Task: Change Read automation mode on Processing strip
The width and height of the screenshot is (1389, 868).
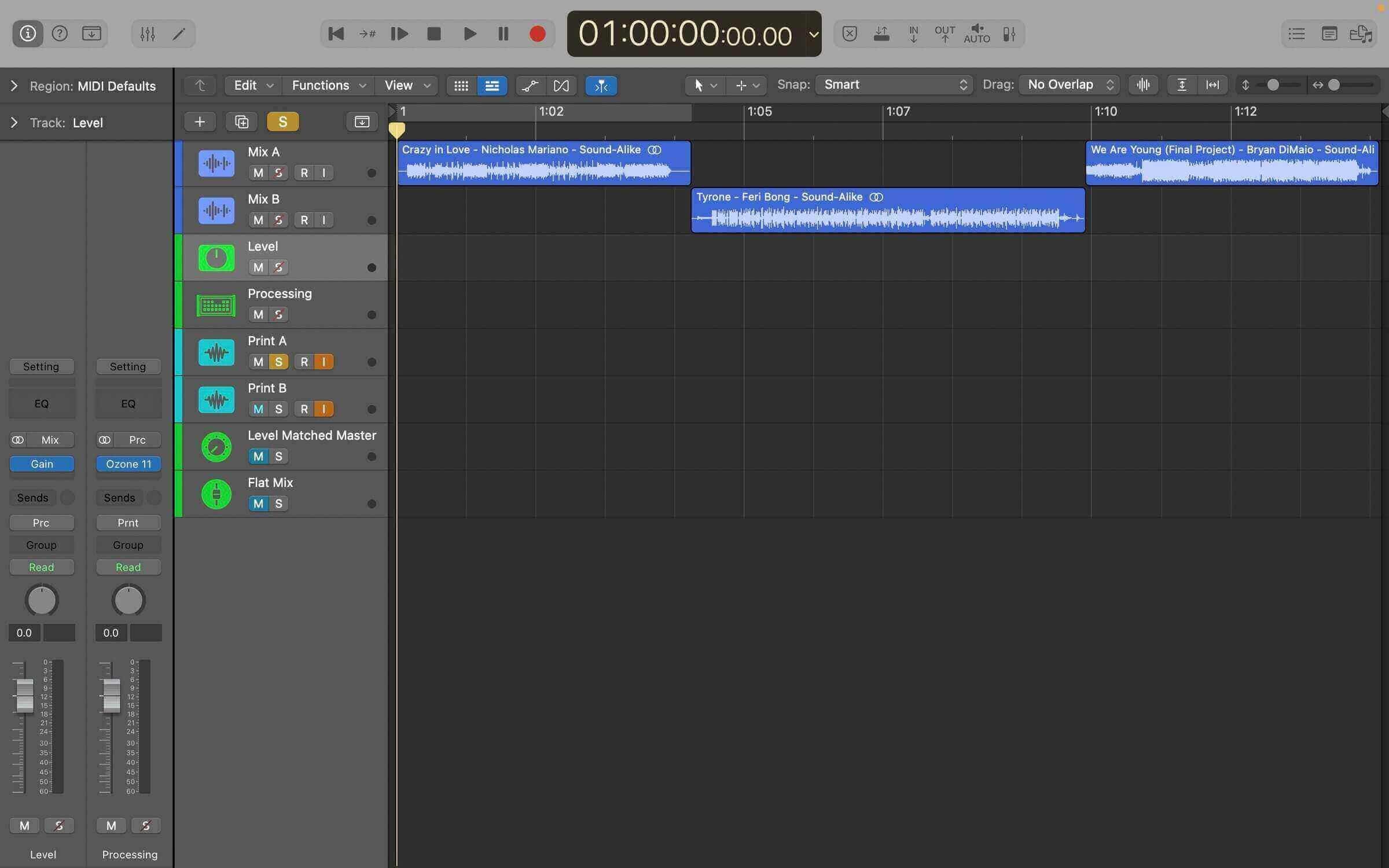Action: coord(128,567)
